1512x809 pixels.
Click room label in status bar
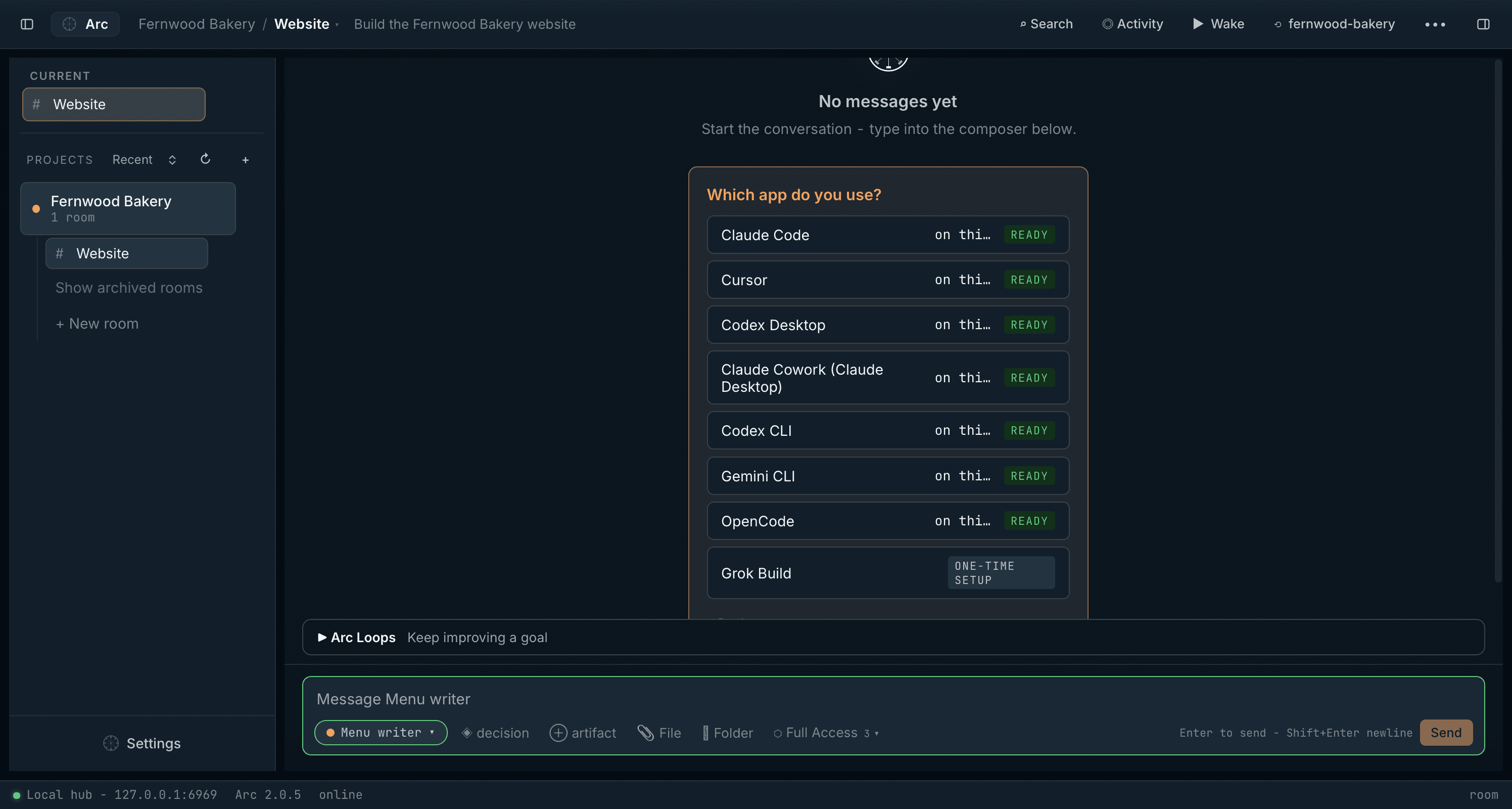click(x=1483, y=794)
